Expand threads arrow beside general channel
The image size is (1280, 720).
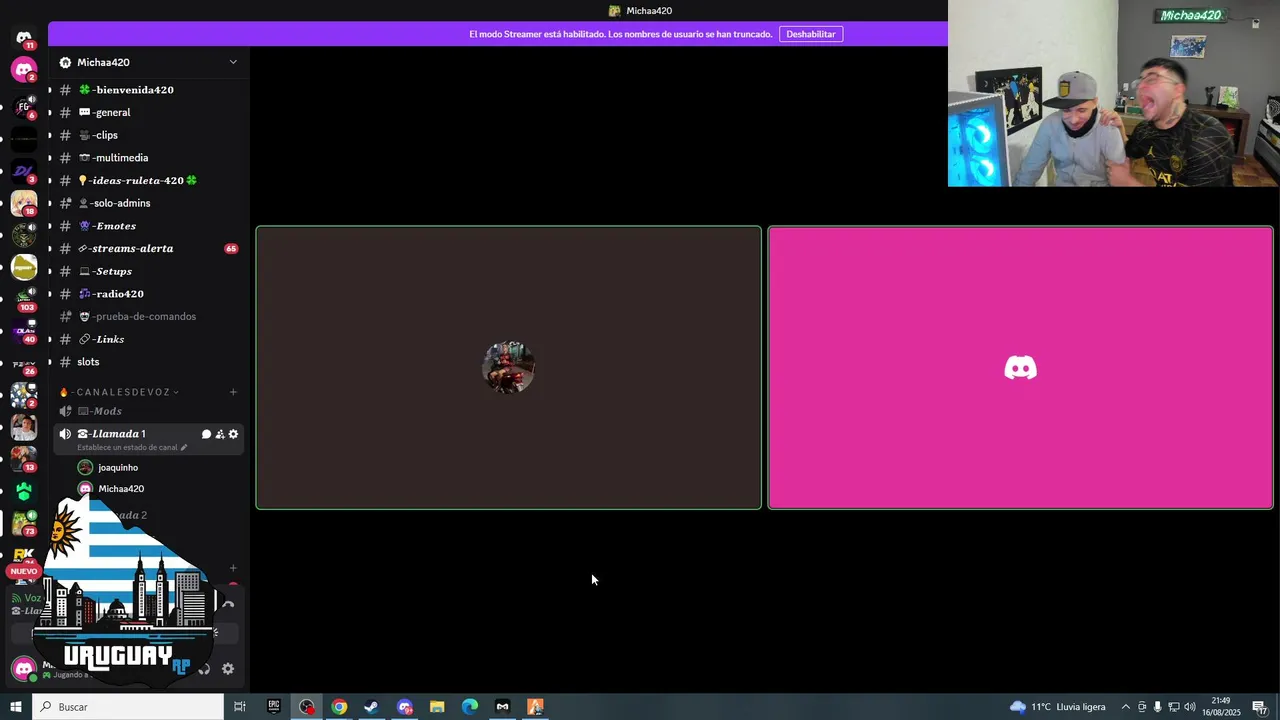[x=50, y=113]
